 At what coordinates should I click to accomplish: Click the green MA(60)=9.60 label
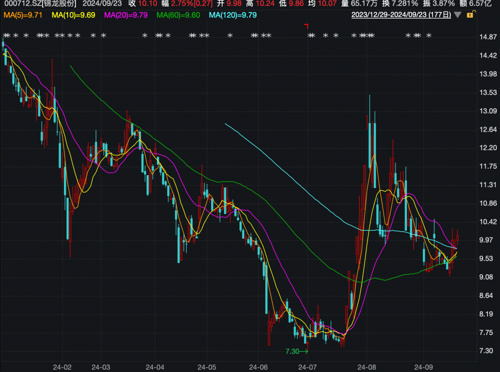tap(178, 15)
